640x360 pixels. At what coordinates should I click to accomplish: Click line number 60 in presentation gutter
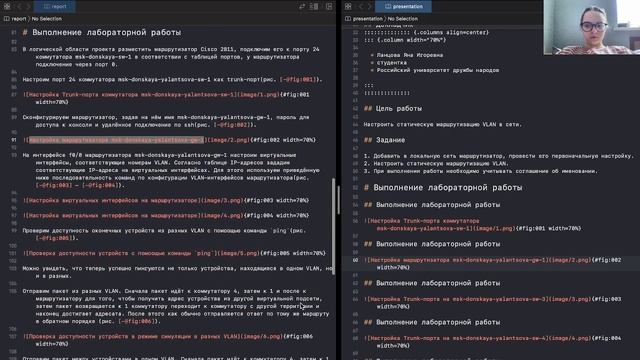coord(355,260)
